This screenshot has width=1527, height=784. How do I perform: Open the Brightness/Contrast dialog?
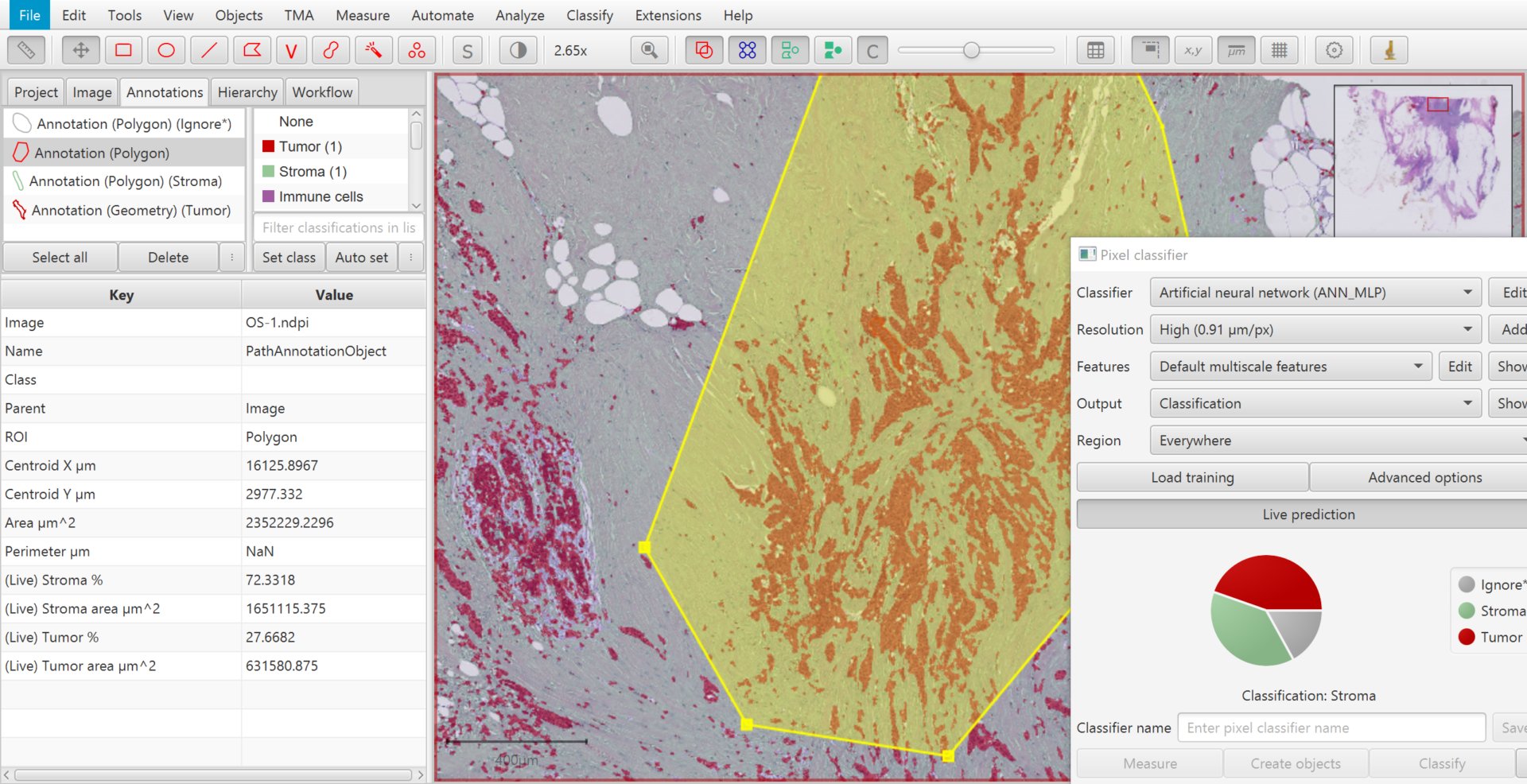[518, 50]
